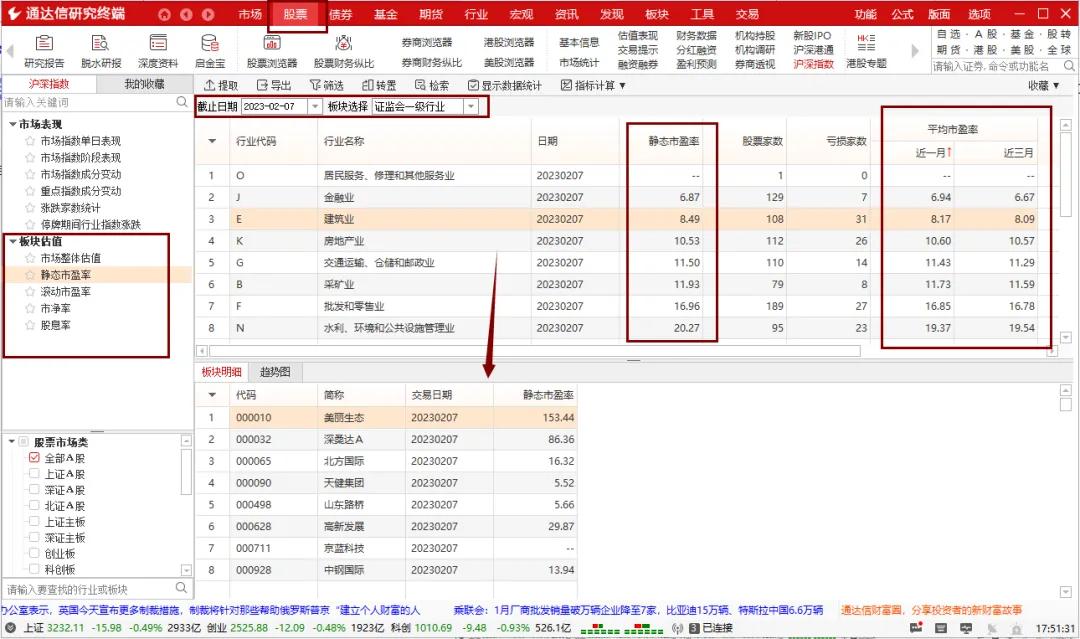This screenshot has width=1080, height=639.
Task: Check the 上证主板 checkbox
Action: point(34,521)
